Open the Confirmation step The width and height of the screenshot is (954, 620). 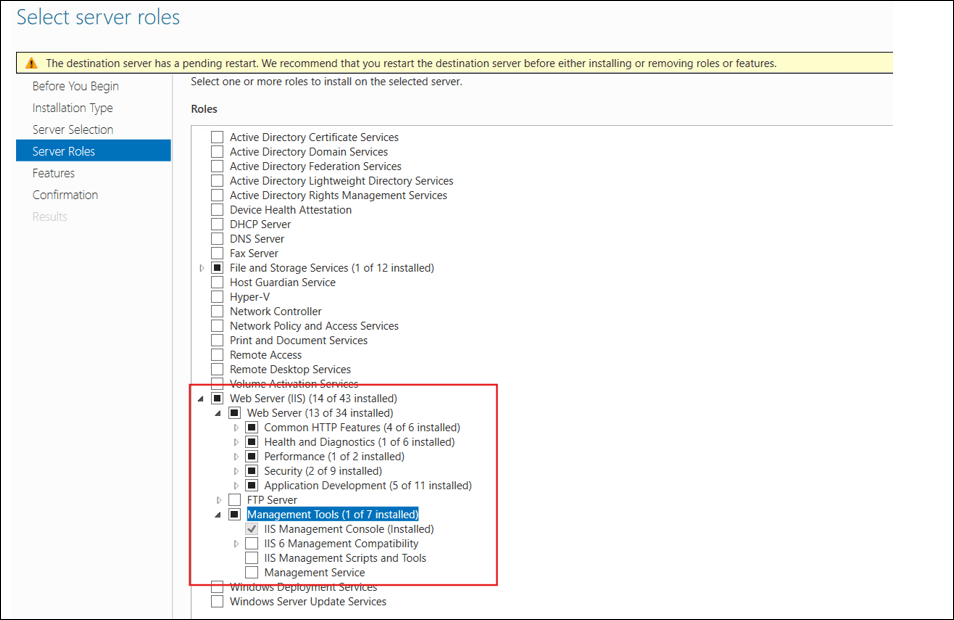[x=65, y=195]
